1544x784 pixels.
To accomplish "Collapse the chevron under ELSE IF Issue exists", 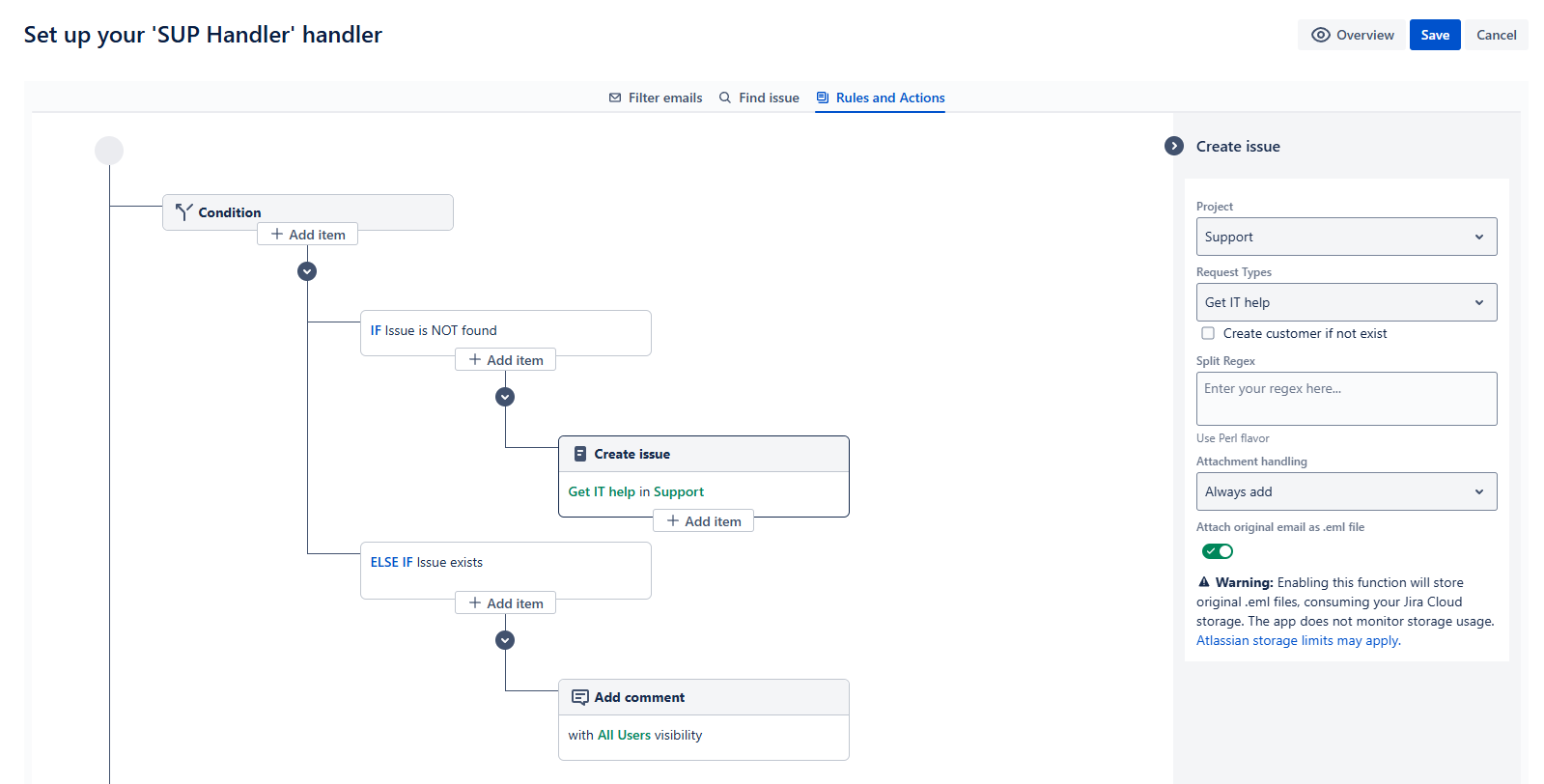I will (x=505, y=640).
